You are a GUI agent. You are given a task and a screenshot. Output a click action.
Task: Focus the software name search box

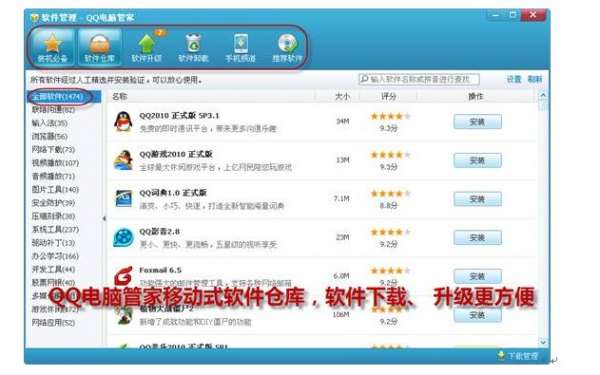[x=419, y=79]
